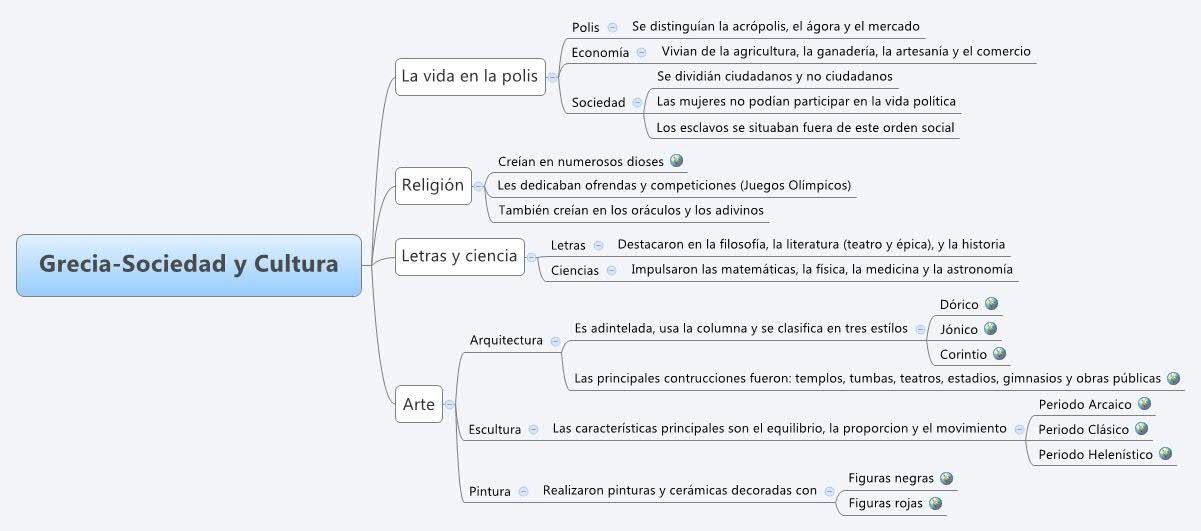
Task: Collapse La vida en la polis node
Action: coord(552,76)
